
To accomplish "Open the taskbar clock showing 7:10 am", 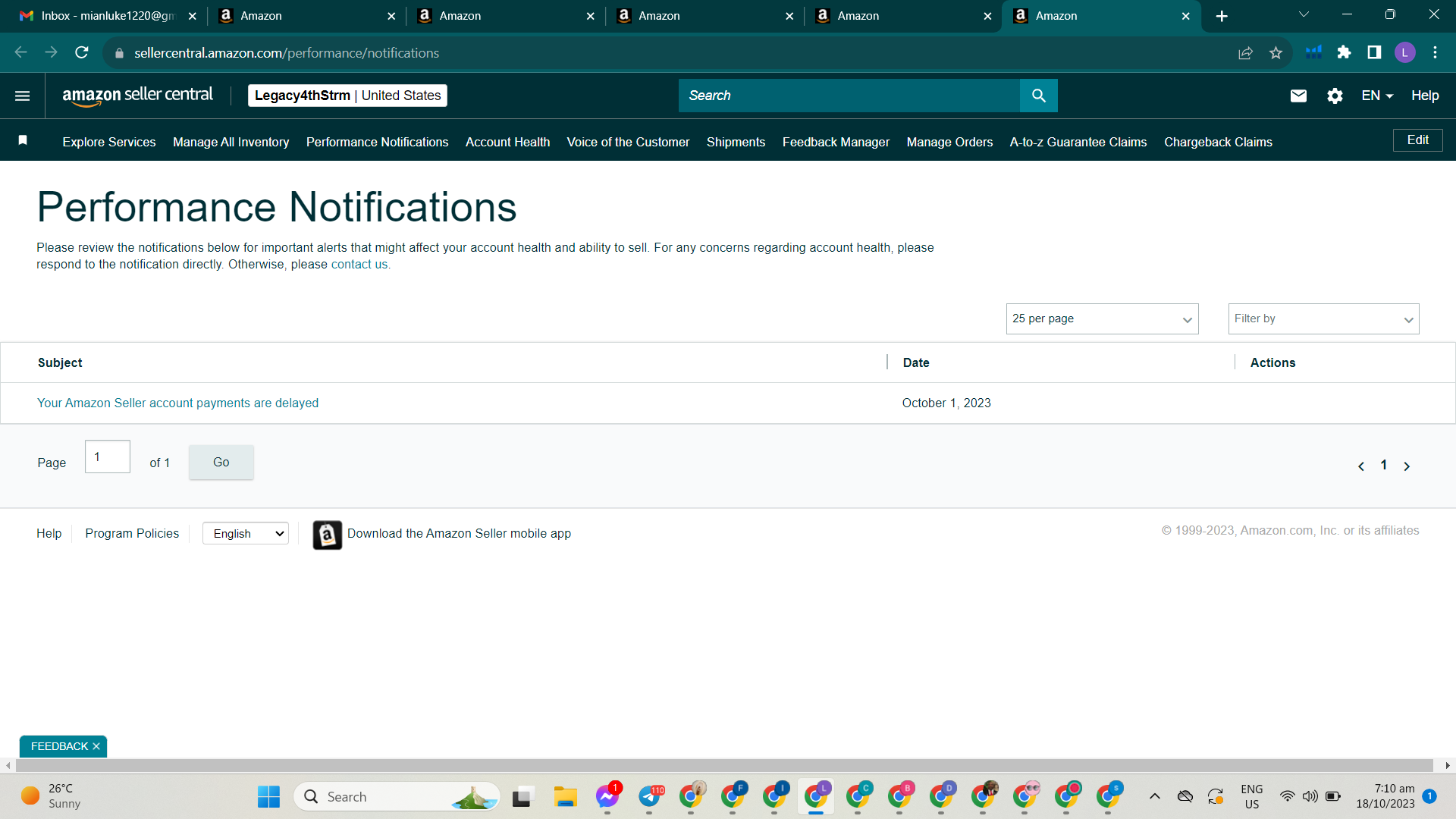I will pyautogui.click(x=1385, y=796).
